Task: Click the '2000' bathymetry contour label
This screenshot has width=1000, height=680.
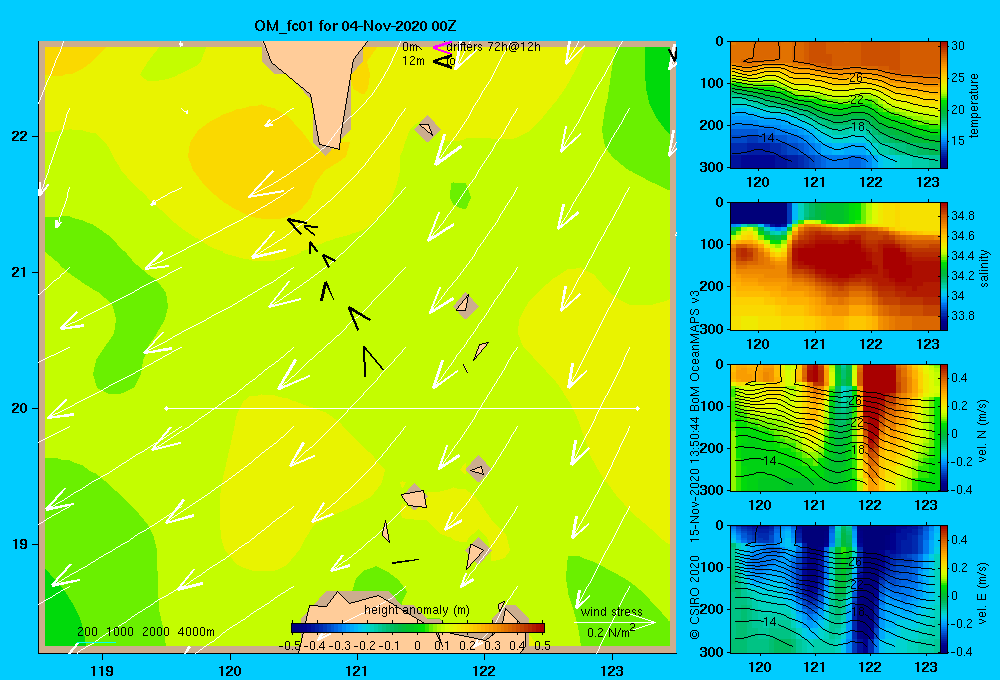Action: 156,632
